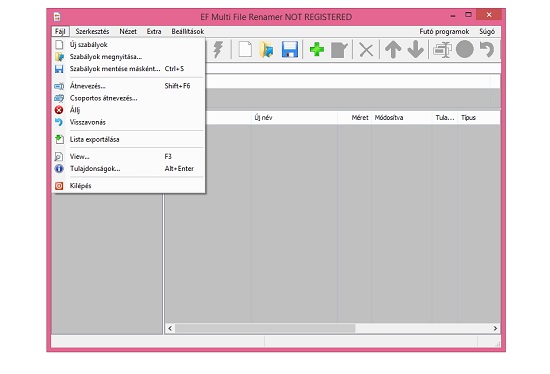Click Kilépés to exit
Viewport: 550px width, 374px height.
(x=128, y=186)
